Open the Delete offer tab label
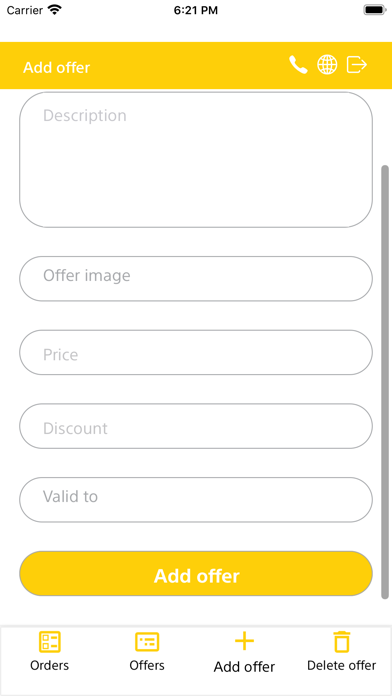Image resolution: width=392 pixels, height=696 pixels. [341, 665]
